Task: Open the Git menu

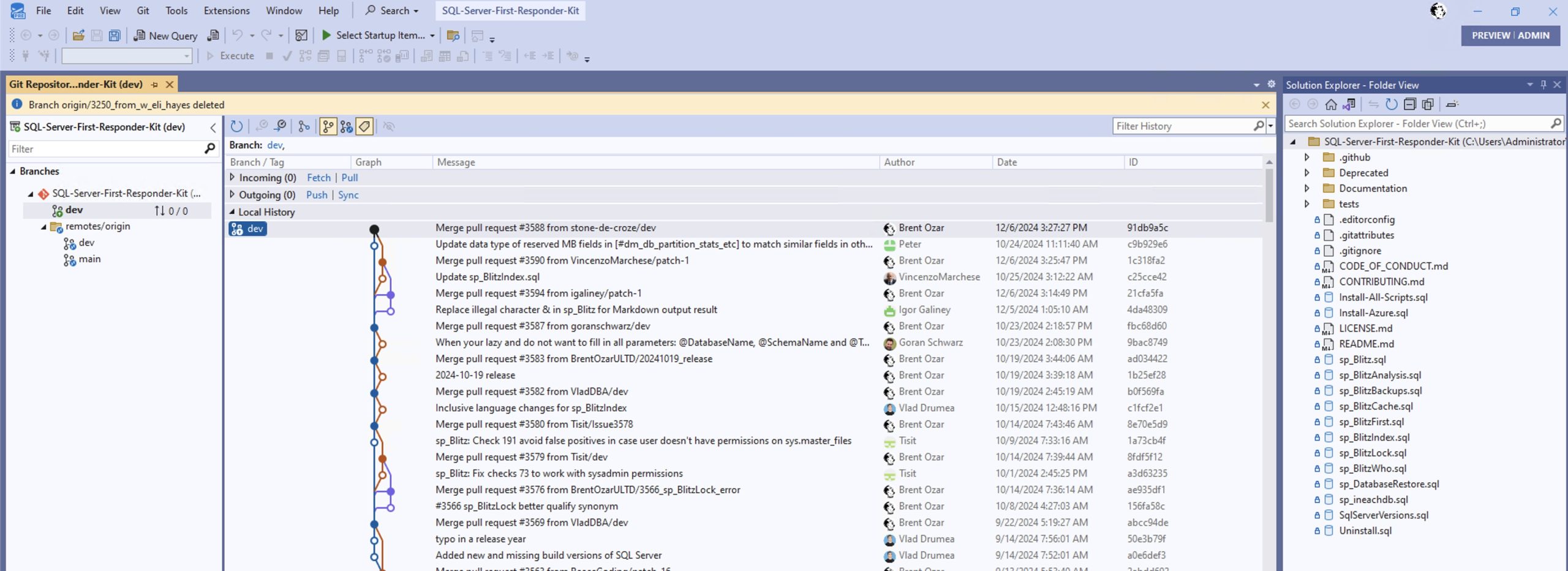Action: pyautogui.click(x=143, y=10)
